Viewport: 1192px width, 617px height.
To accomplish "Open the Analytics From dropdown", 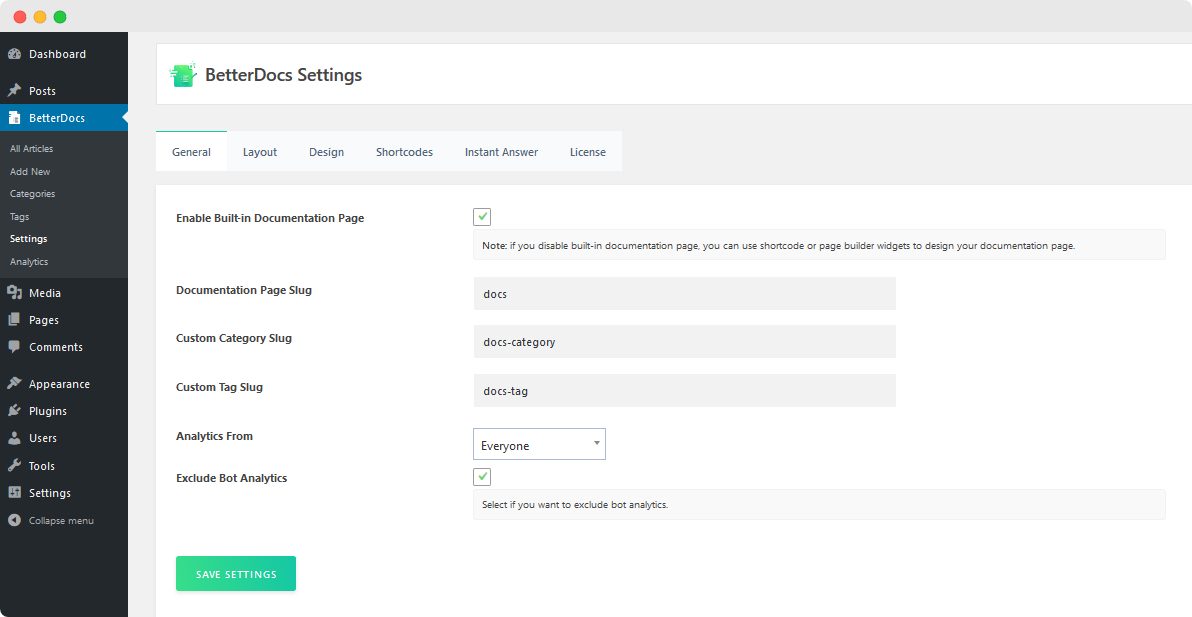I will [539, 444].
